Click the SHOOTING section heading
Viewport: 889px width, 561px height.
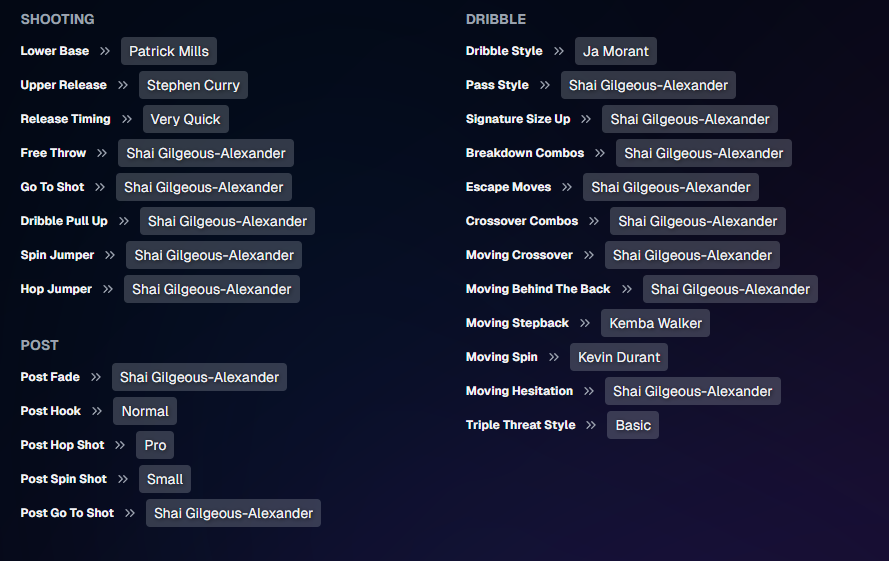point(58,19)
